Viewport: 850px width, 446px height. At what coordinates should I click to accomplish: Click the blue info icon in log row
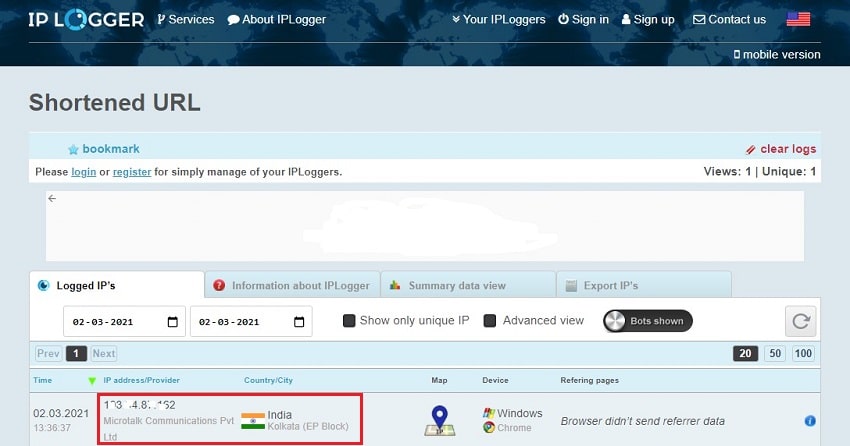(810, 421)
